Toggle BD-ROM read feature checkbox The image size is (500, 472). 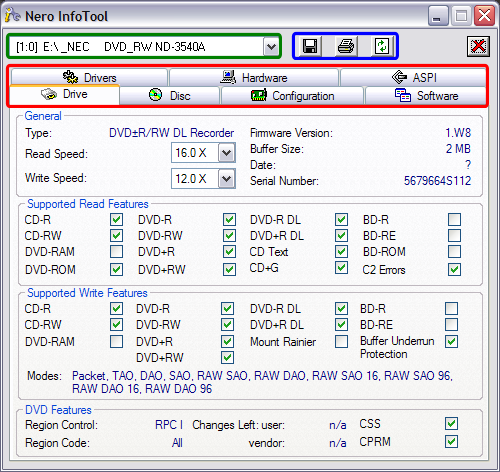pos(455,252)
